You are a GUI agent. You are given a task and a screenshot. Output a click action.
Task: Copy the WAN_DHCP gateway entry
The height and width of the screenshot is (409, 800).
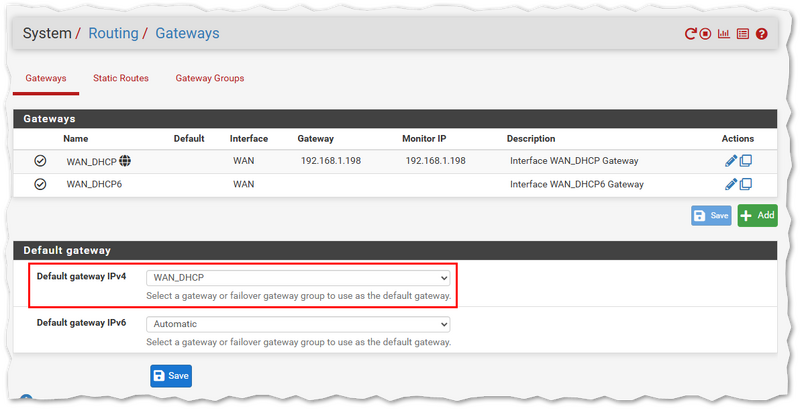point(746,160)
